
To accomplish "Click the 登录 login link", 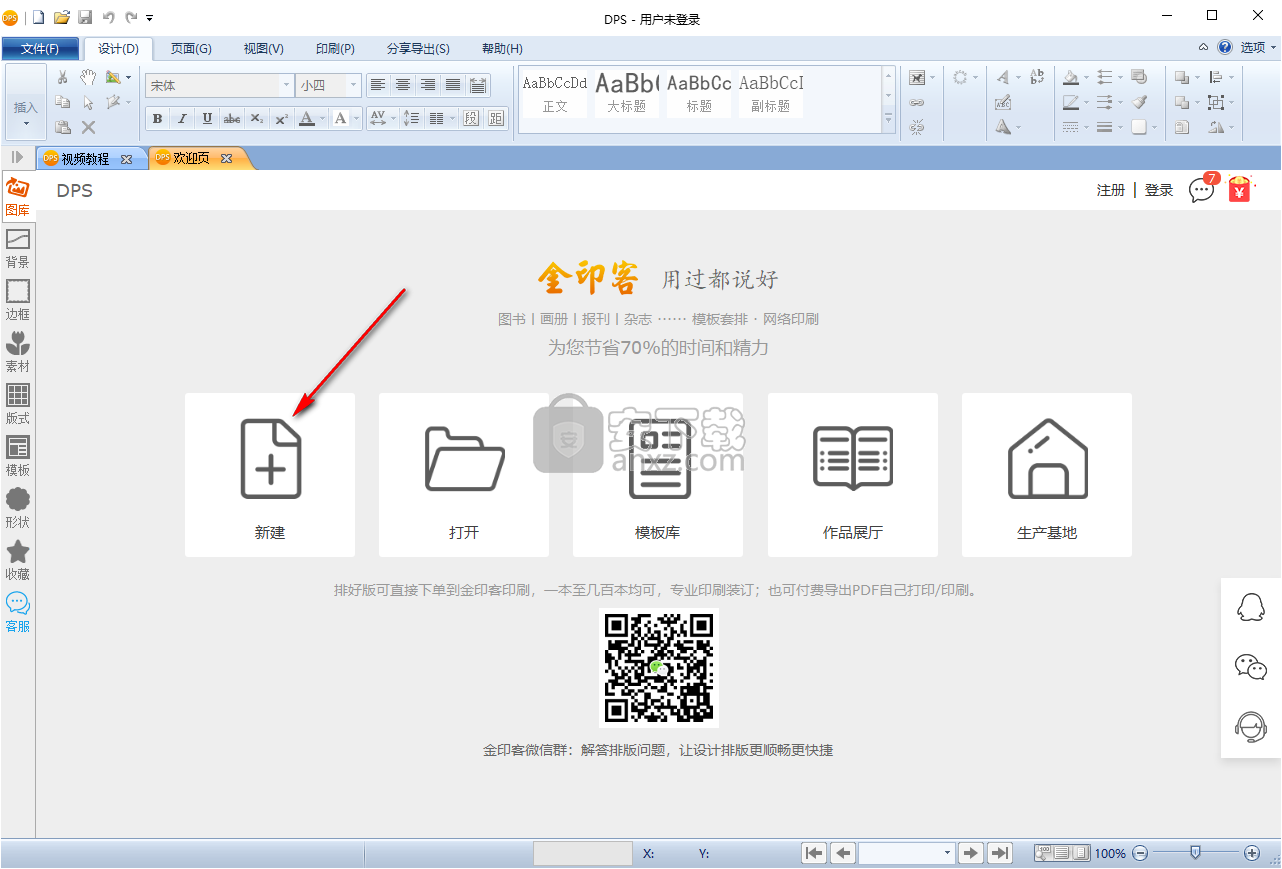I will point(1159,190).
